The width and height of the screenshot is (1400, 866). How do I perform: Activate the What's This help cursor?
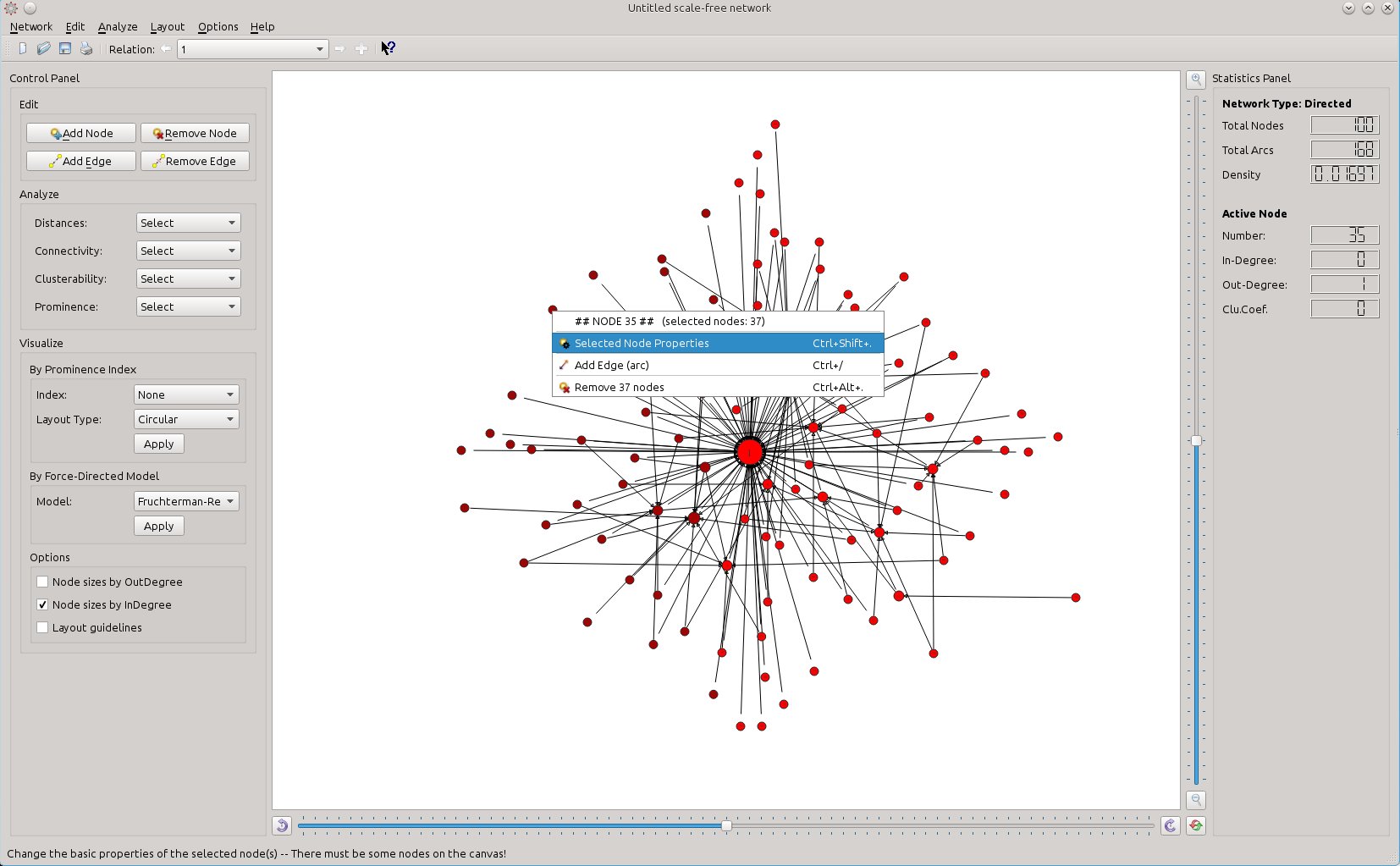pos(388,48)
